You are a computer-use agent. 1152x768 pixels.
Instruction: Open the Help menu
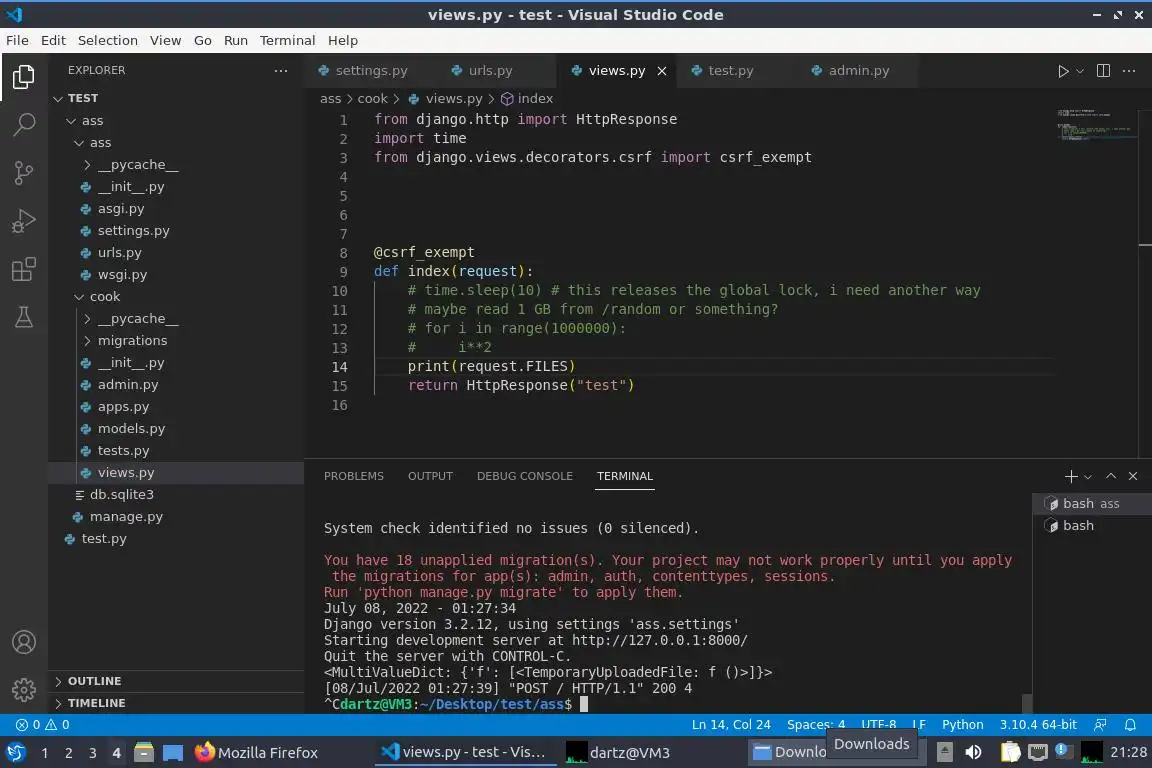point(342,40)
